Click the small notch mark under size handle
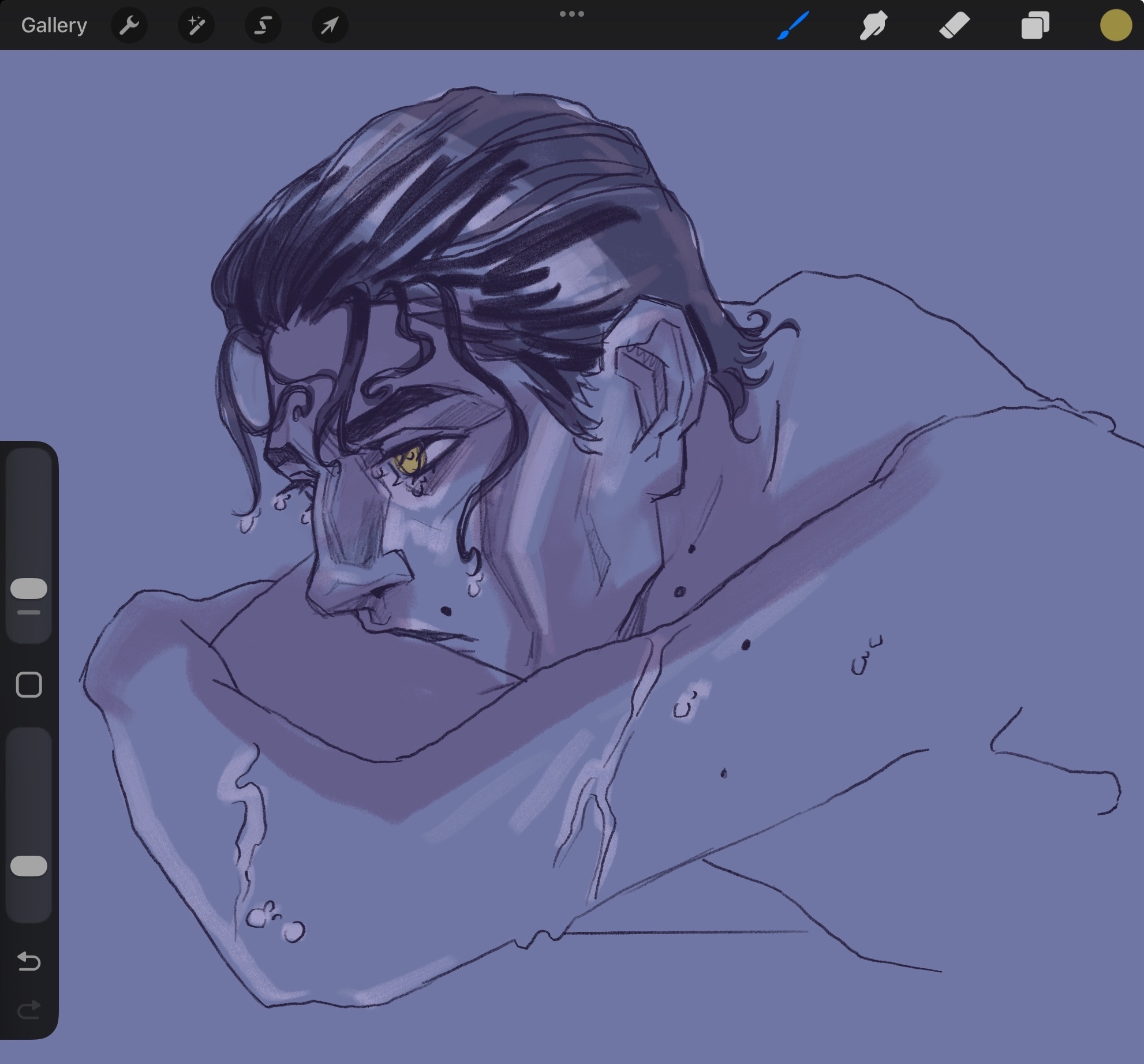Viewport: 1144px width, 1064px height. [29, 612]
